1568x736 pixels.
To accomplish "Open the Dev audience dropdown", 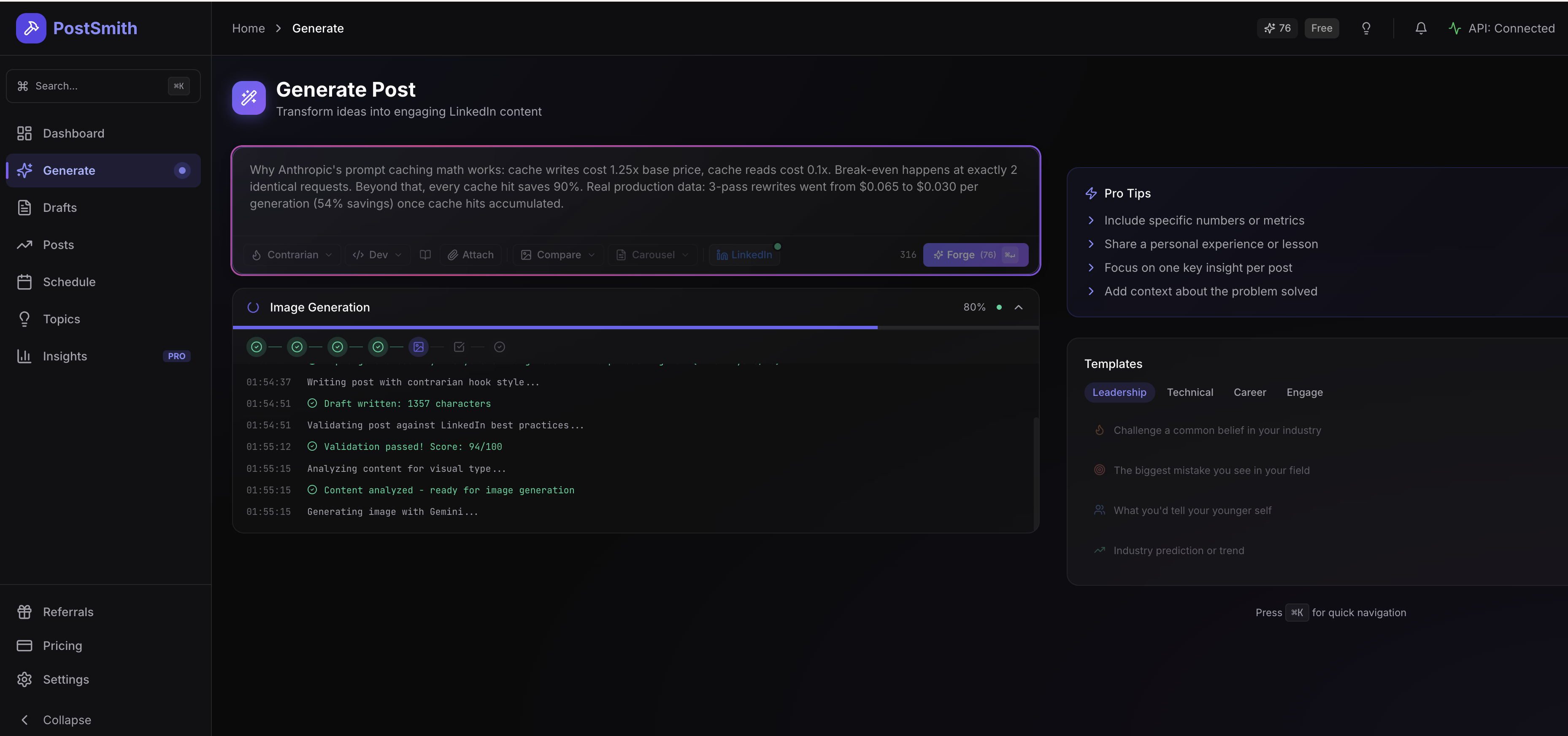I will [377, 254].
